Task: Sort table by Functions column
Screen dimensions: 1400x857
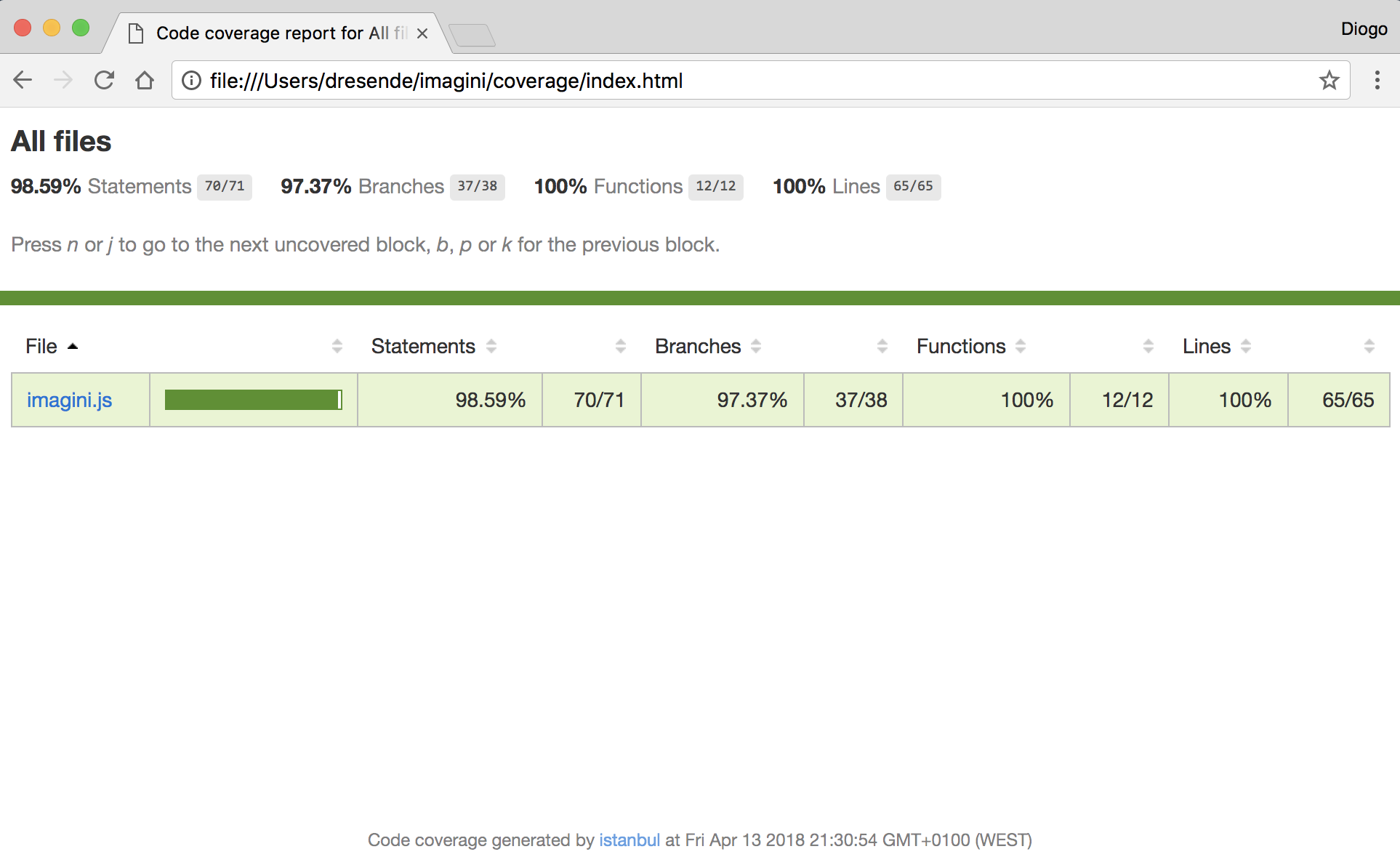Action: 961,346
